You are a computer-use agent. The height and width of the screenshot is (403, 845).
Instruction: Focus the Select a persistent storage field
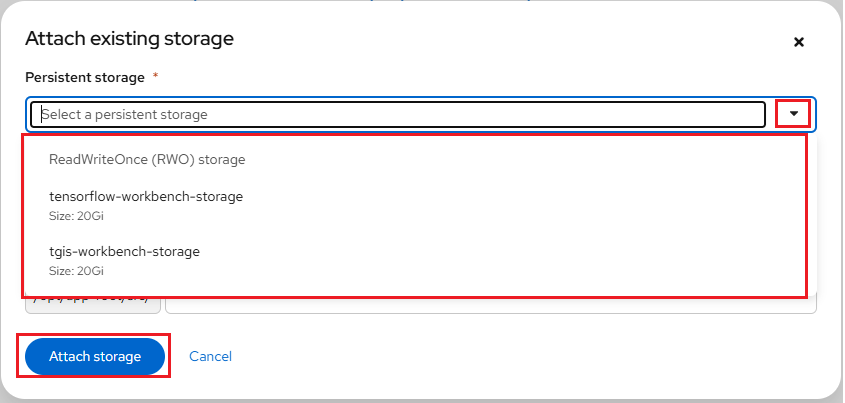point(400,114)
